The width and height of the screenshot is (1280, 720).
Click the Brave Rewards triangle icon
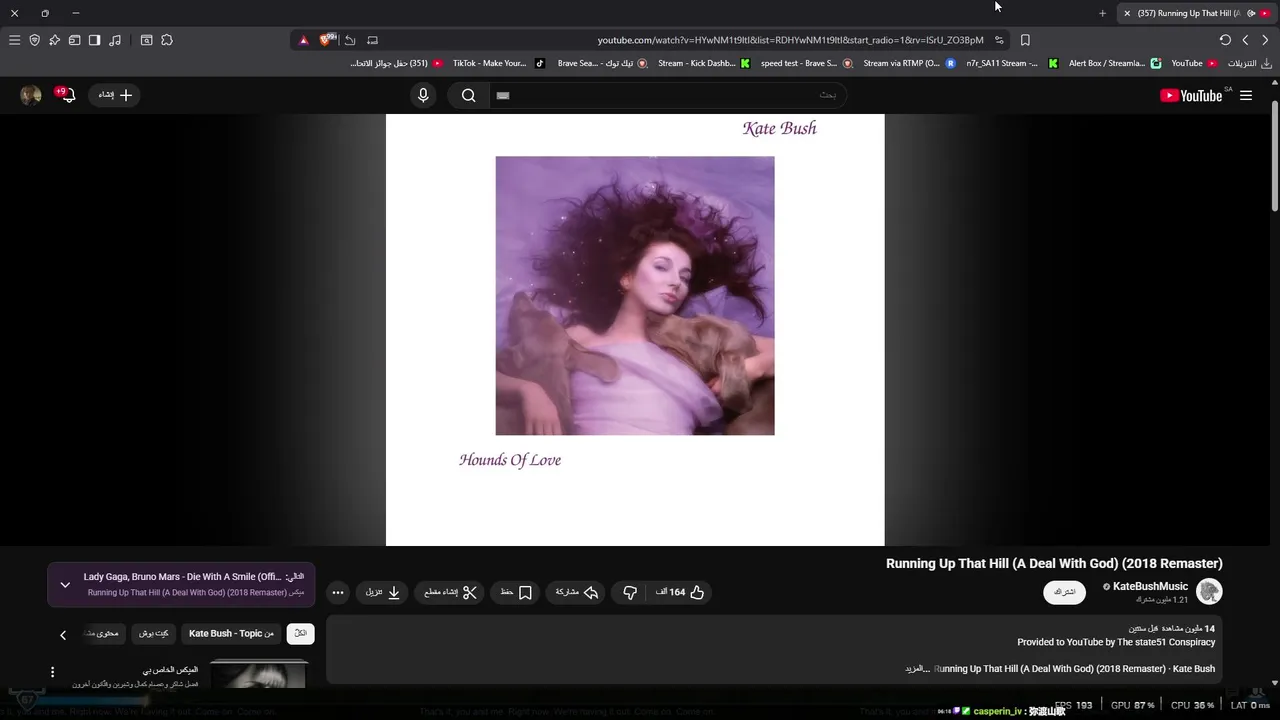click(x=304, y=40)
